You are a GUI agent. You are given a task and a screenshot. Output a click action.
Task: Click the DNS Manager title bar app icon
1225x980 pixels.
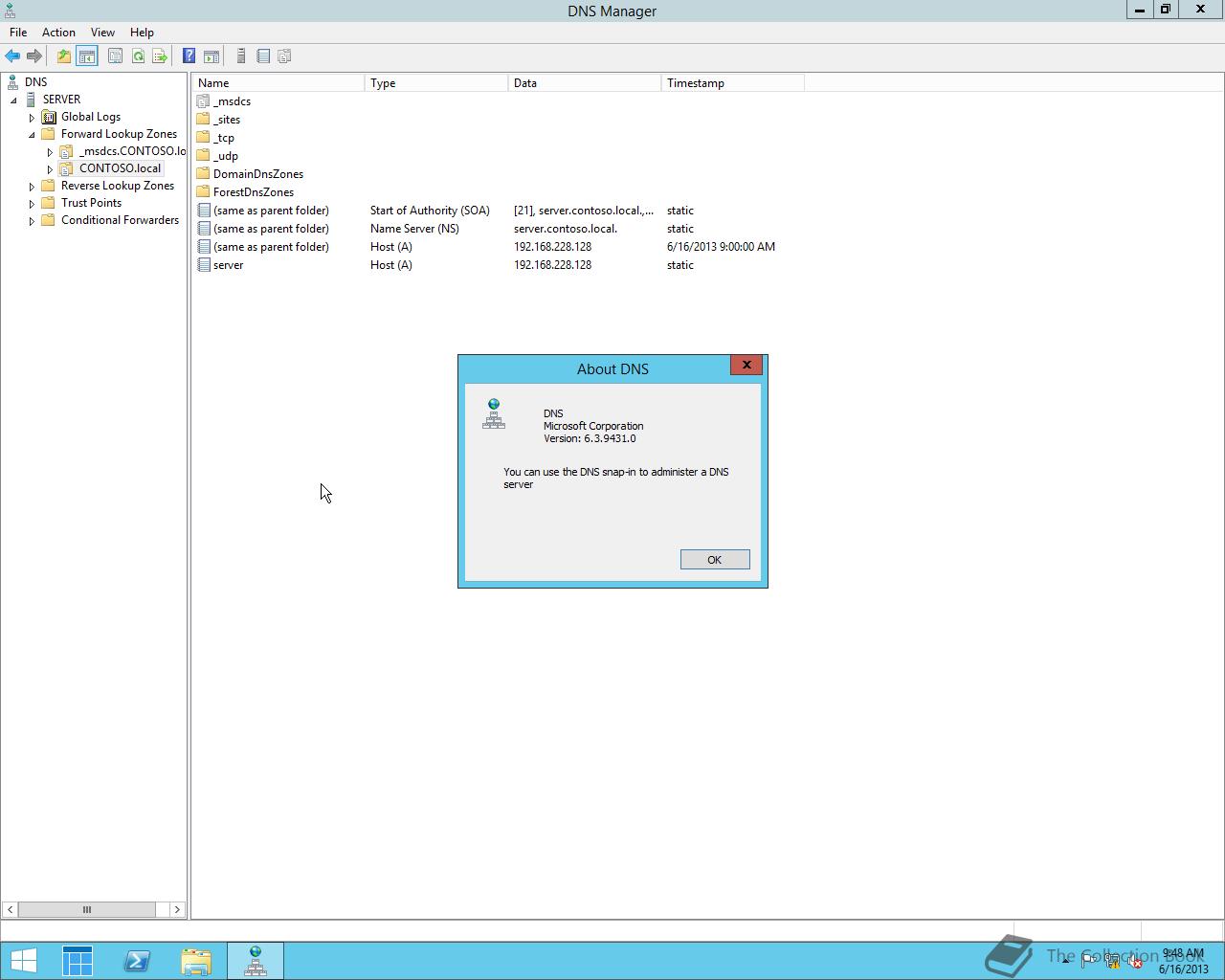(x=11, y=11)
